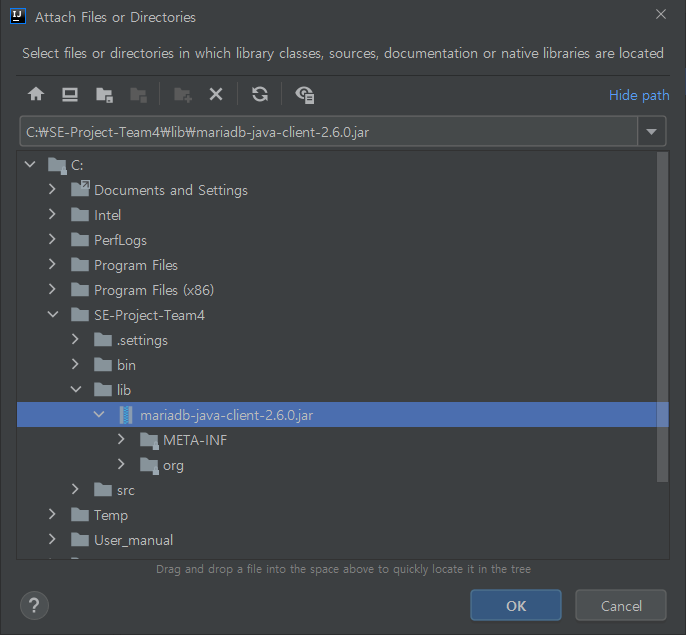This screenshot has height=635, width=686.
Task: Expand the META-INF folder
Action: click(121, 439)
